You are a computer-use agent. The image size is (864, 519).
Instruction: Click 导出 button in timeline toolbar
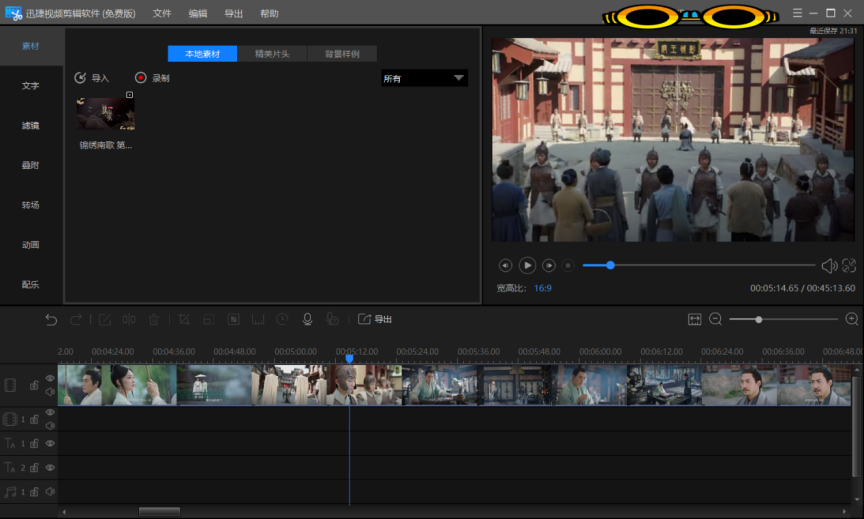[375, 320]
